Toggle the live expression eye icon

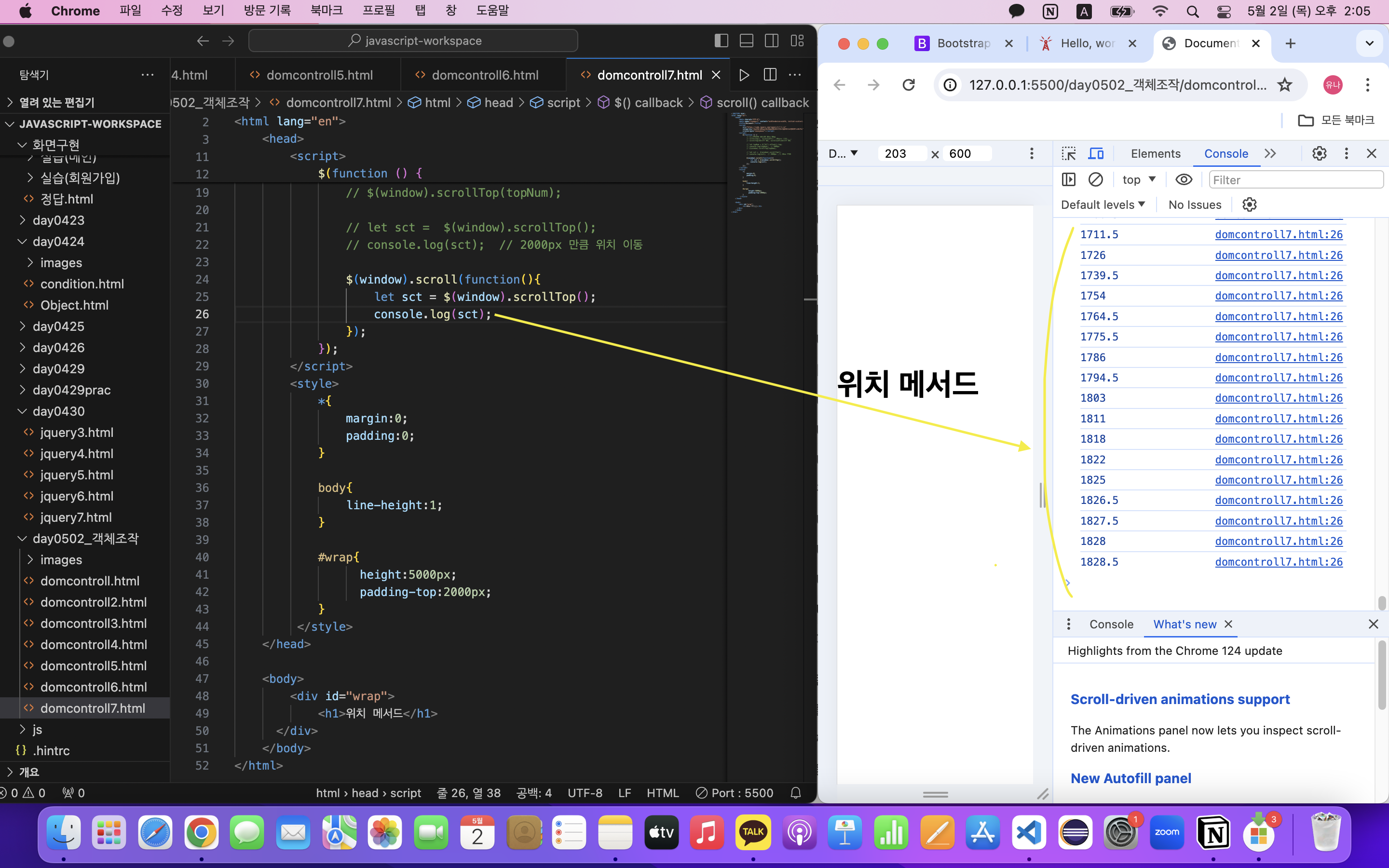coord(1184,180)
